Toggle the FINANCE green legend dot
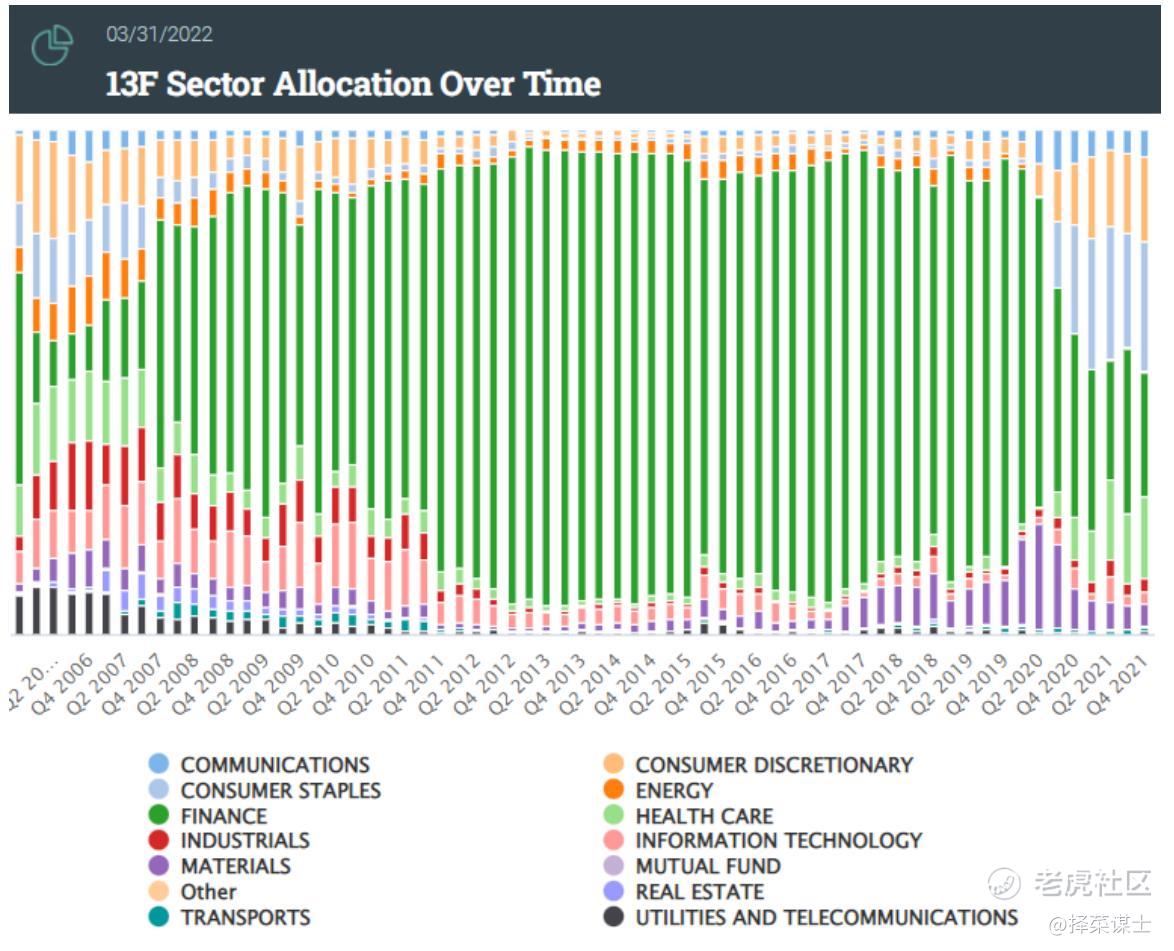This screenshot has height=951, width=1174. 158,816
